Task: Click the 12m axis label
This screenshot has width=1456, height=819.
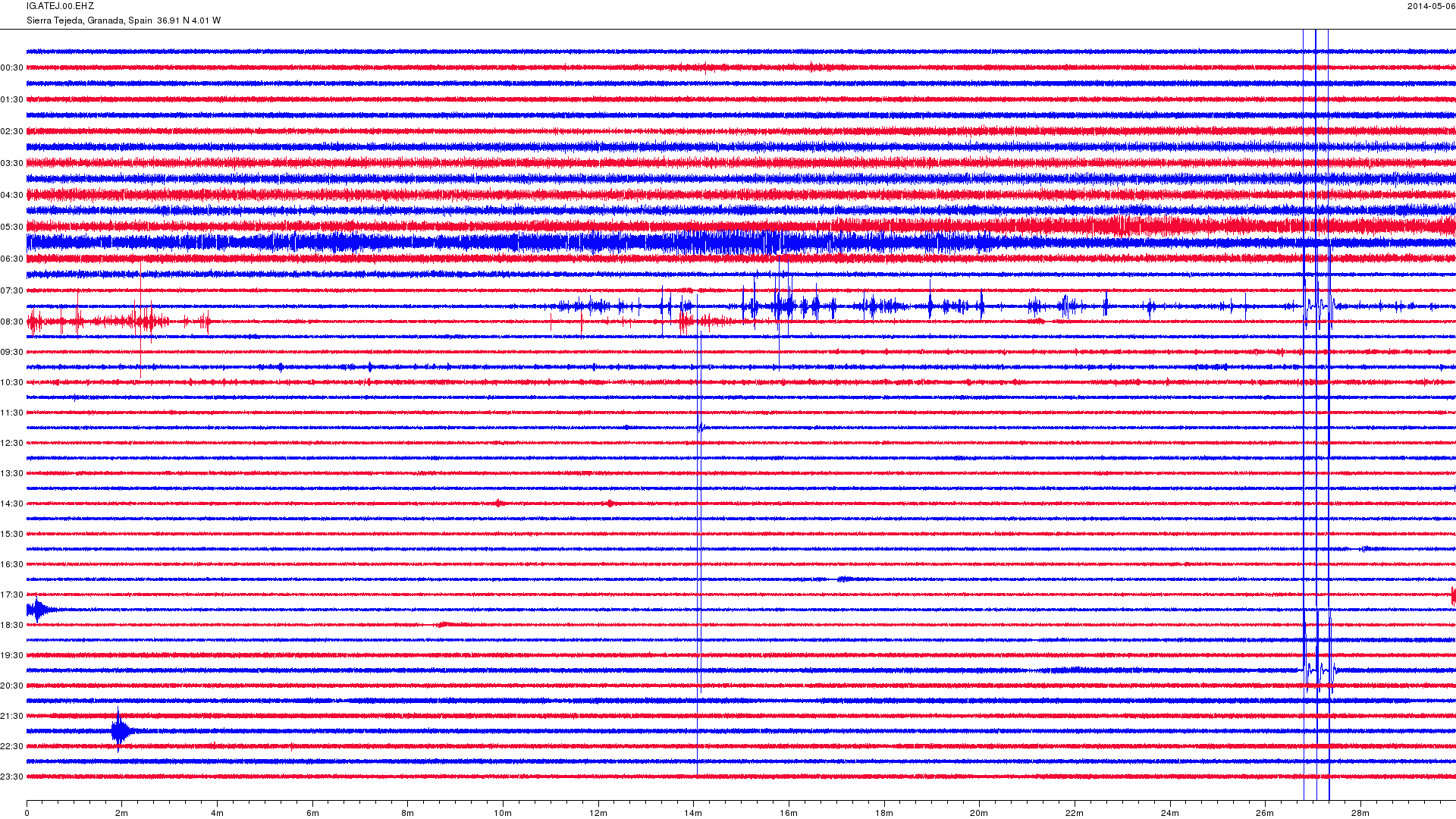Action: click(x=598, y=813)
